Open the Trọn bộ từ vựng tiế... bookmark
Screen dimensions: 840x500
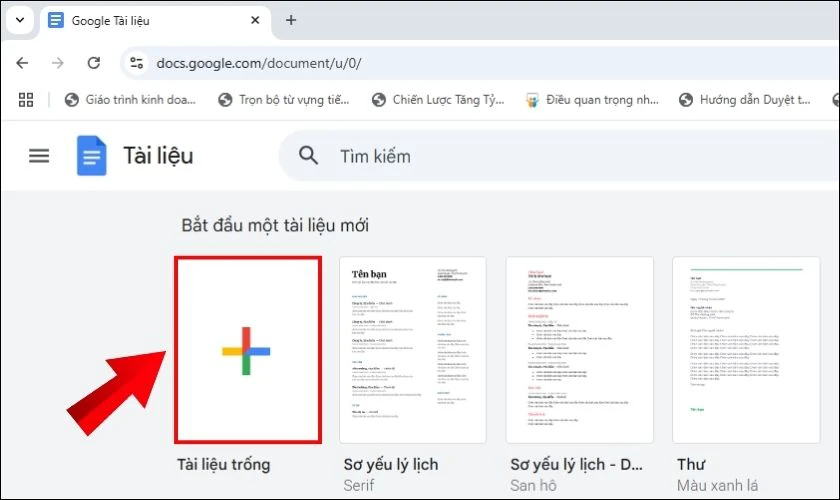[x=284, y=100]
